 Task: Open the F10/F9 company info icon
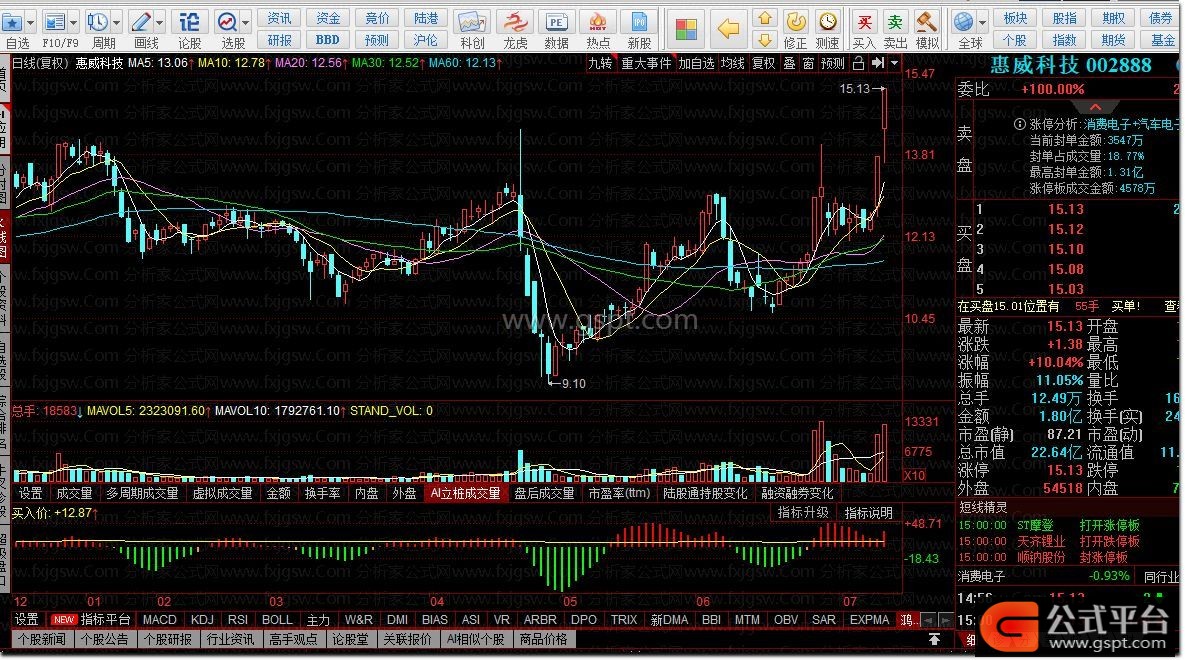[x=54, y=22]
